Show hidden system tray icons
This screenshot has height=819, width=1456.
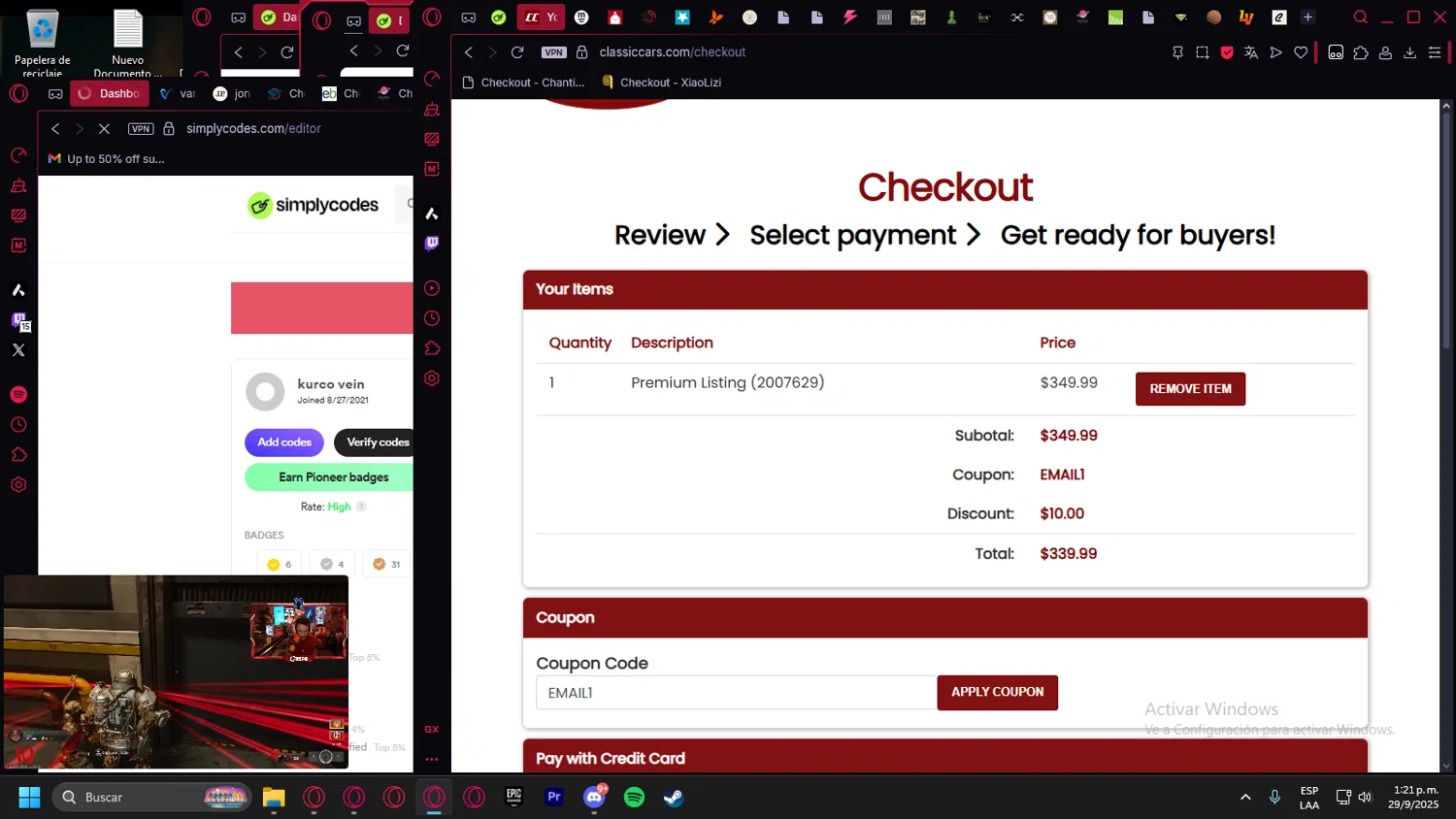[1245, 798]
